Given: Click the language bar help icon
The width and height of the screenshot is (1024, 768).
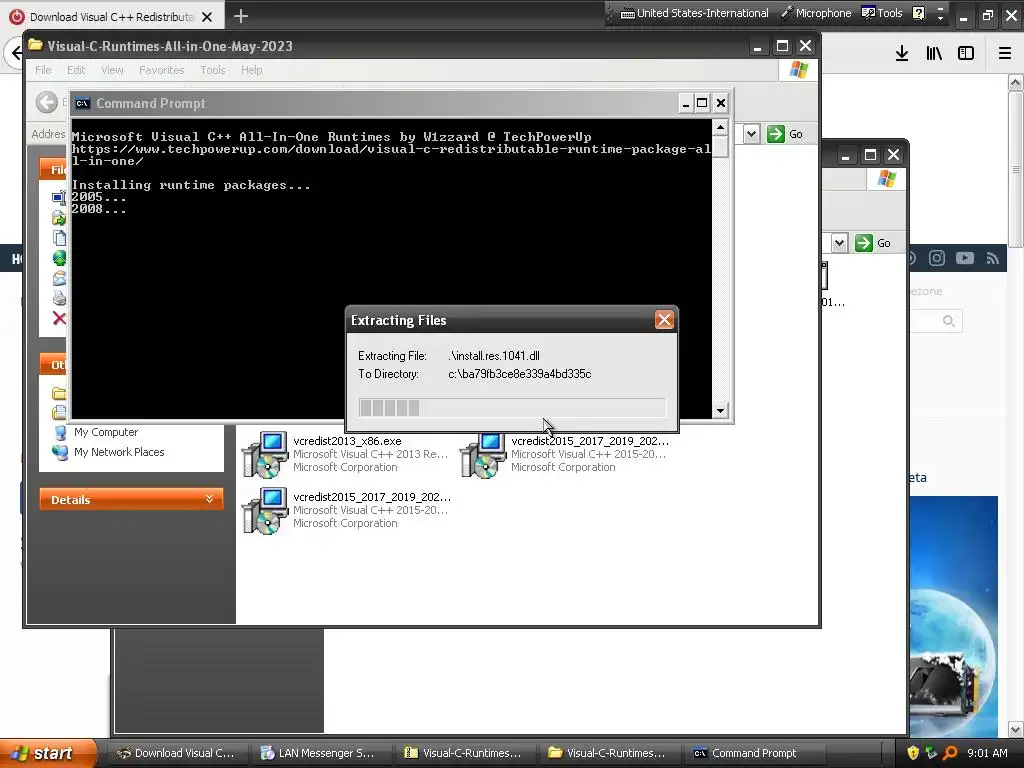Looking at the screenshot, I should pos(918,13).
